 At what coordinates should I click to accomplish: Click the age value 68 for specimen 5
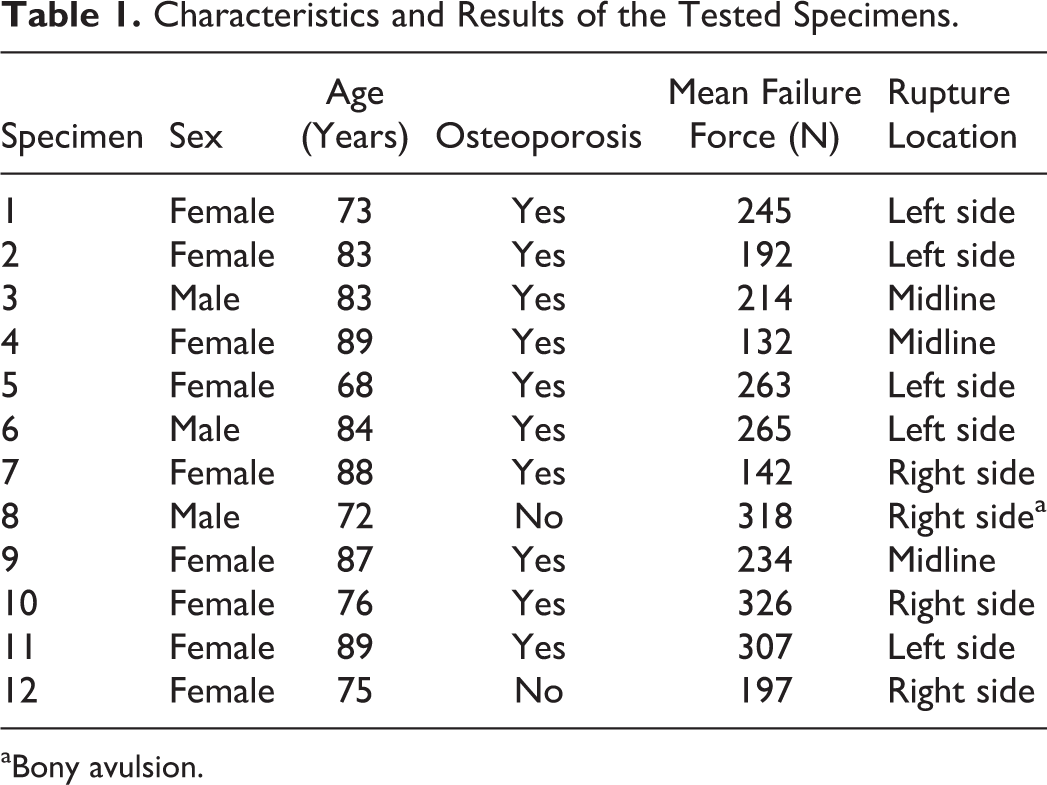pyautogui.click(x=355, y=386)
